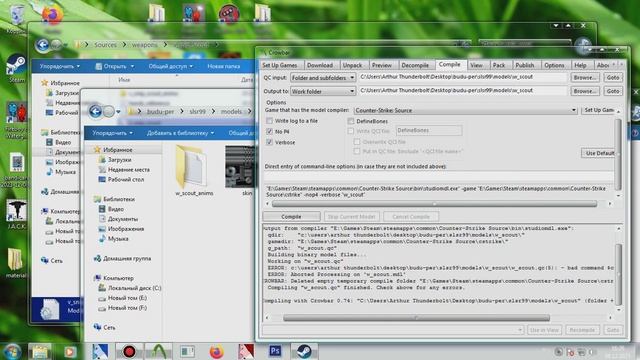This screenshot has width=640, height=360.
Task: Click the Compile button
Action: pyautogui.click(x=291, y=216)
